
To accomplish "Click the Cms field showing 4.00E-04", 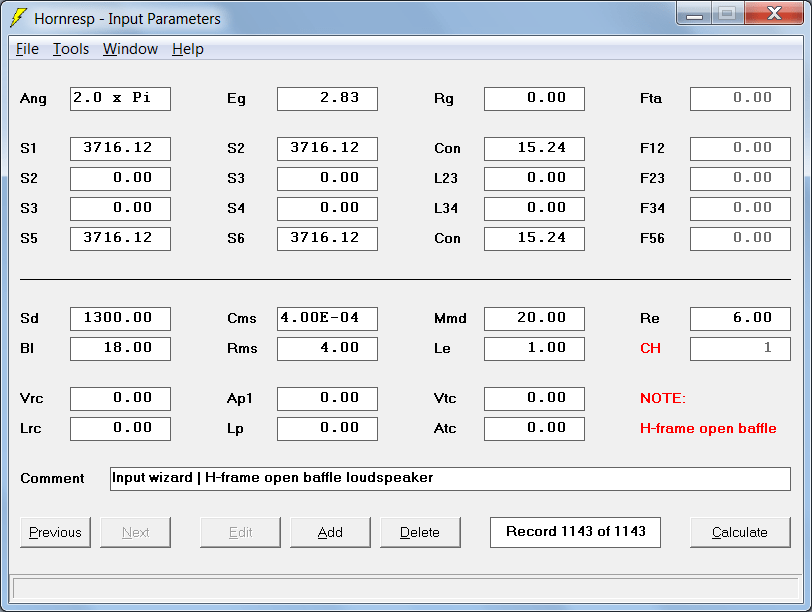I will click(327, 318).
